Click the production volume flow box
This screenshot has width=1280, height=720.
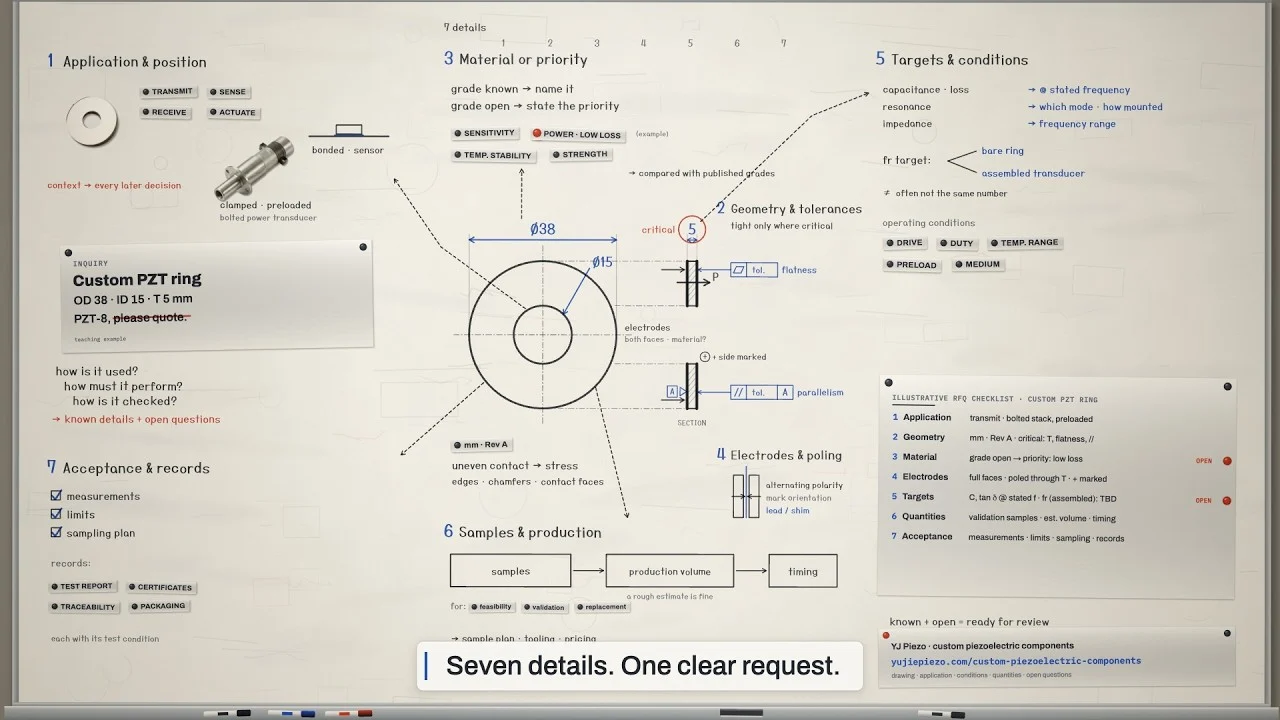pos(670,571)
